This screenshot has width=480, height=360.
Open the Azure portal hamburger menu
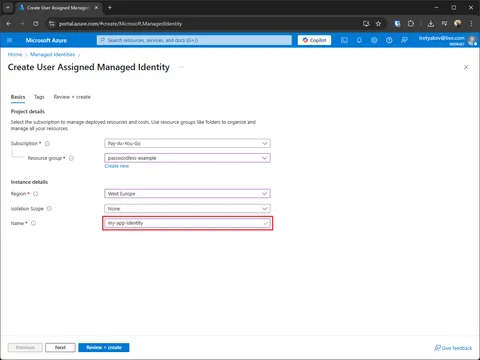[x=9, y=40]
